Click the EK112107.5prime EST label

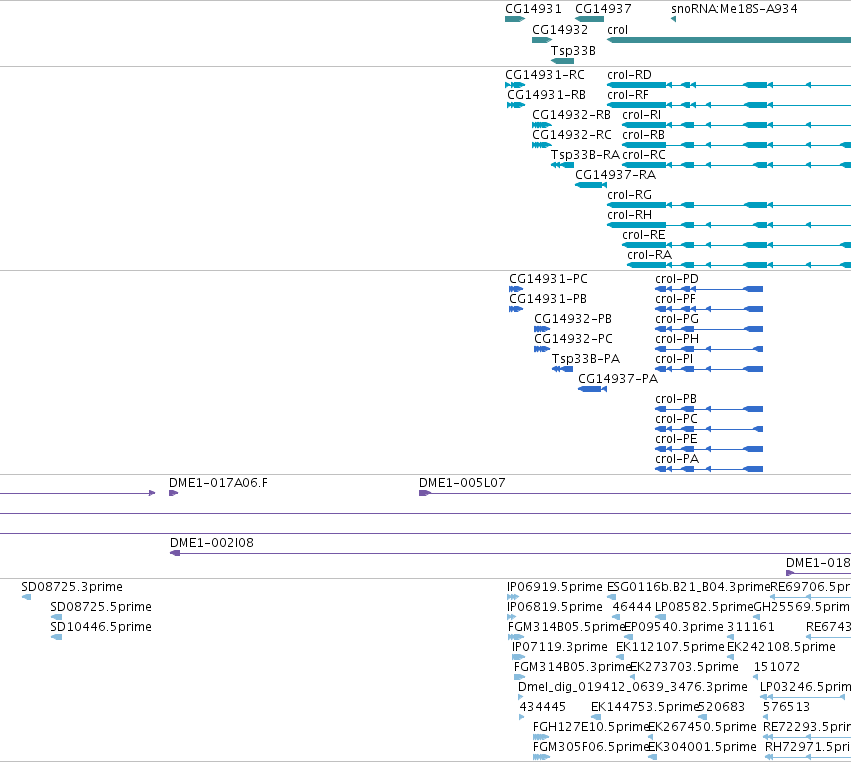[670, 647]
